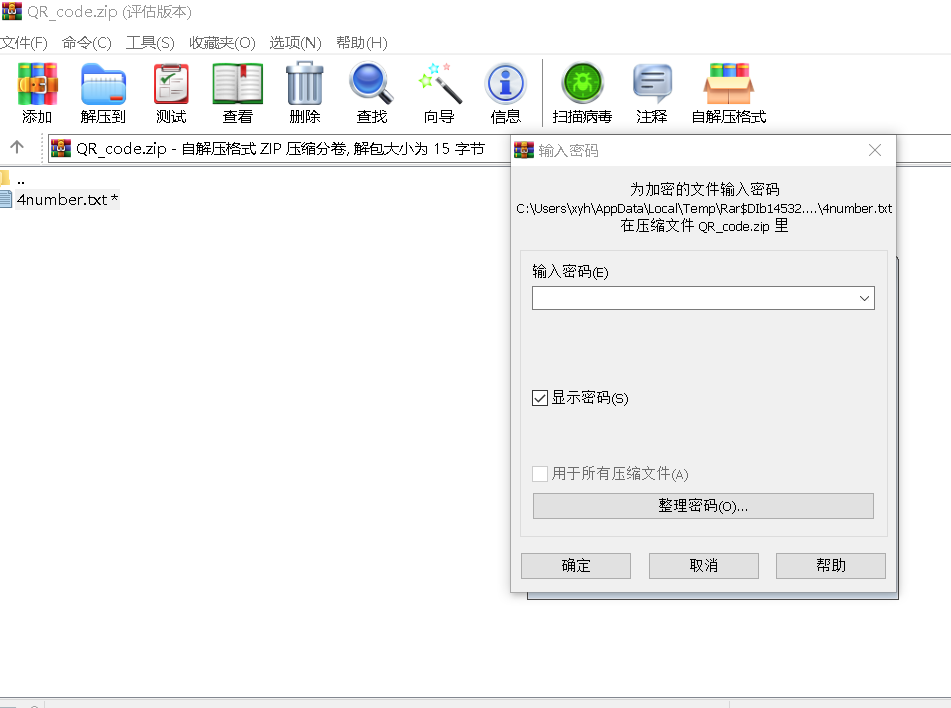Click the 整理密码(O)... button
This screenshot has width=951, height=708.
tap(703, 506)
